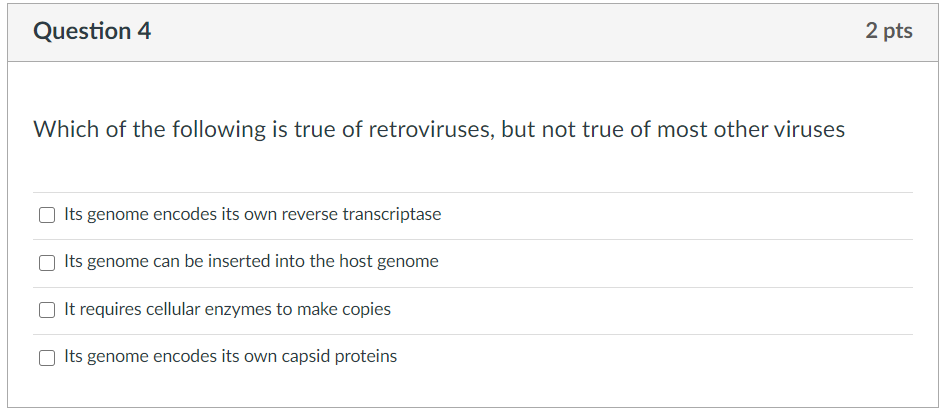Enable the 'encodes its own capsid proteins' checkbox
This screenshot has height=411, width=943.
(47, 357)
